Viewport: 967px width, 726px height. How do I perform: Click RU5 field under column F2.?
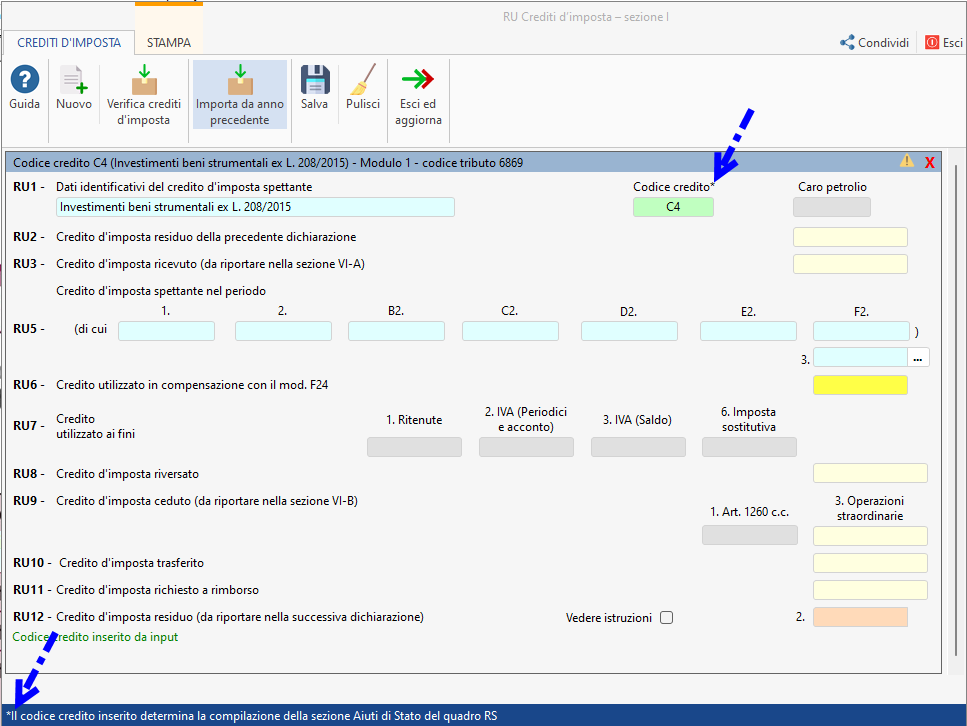(x=861, y=331)
